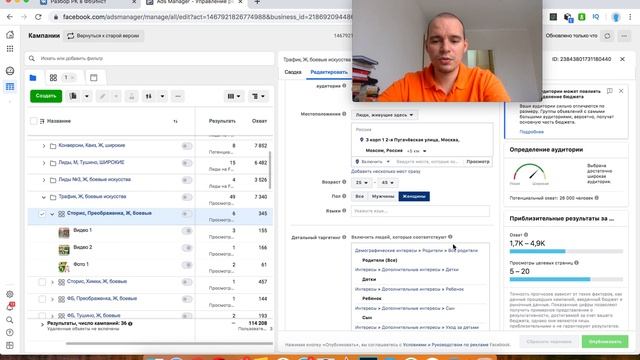Screen dimensions: 640x360
Task: Tick the checkbox for Сторис, Химки row
Action: click(42, 282)
